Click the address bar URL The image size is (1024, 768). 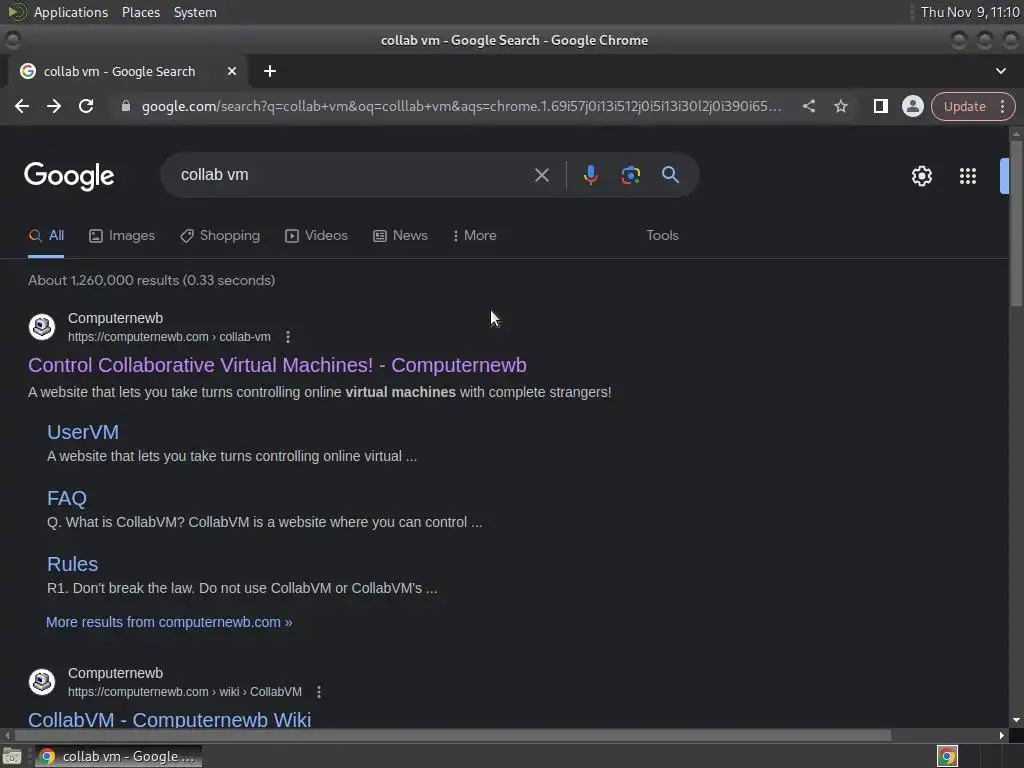click(461, 106)
